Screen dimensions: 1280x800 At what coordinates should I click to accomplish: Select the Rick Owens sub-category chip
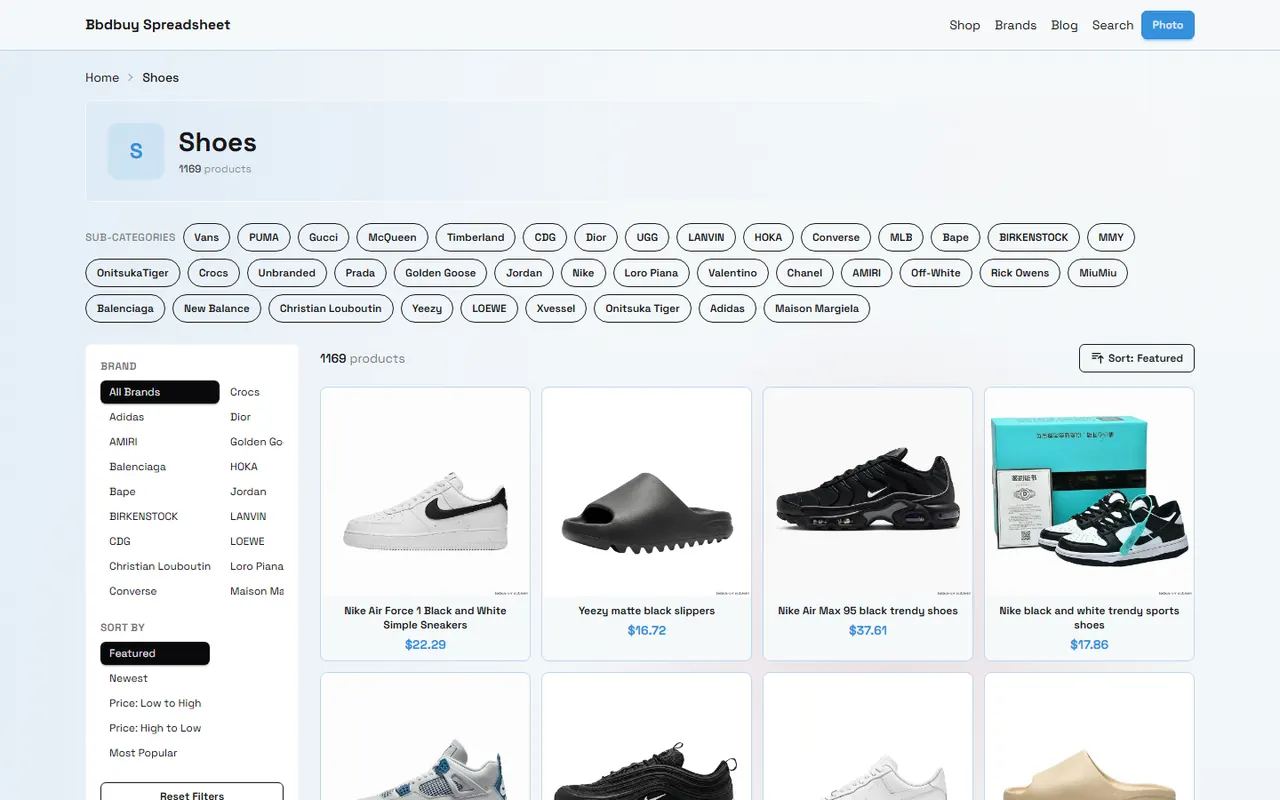[1020, 273]
